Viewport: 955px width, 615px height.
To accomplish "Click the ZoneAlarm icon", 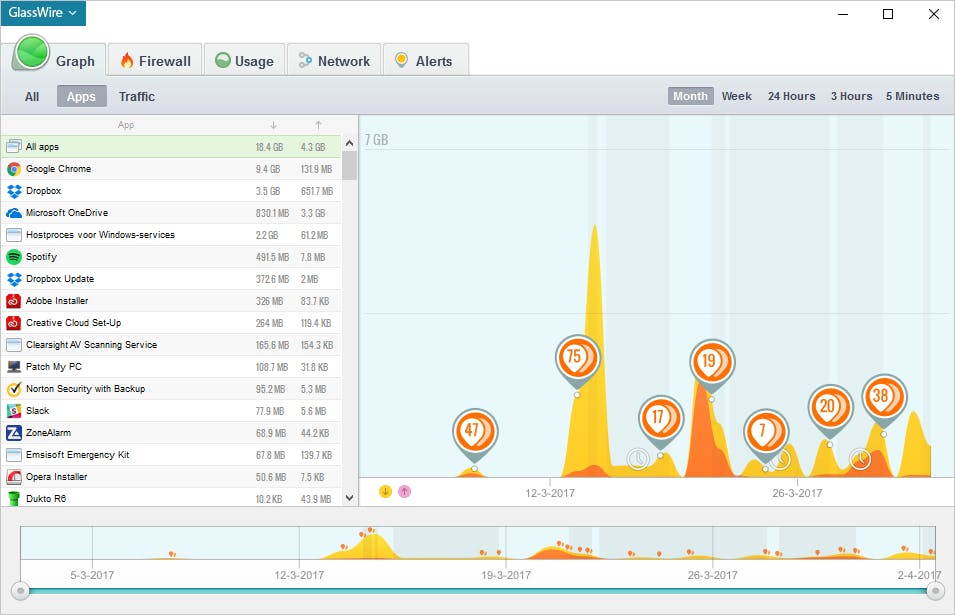I will pos(14,433).
